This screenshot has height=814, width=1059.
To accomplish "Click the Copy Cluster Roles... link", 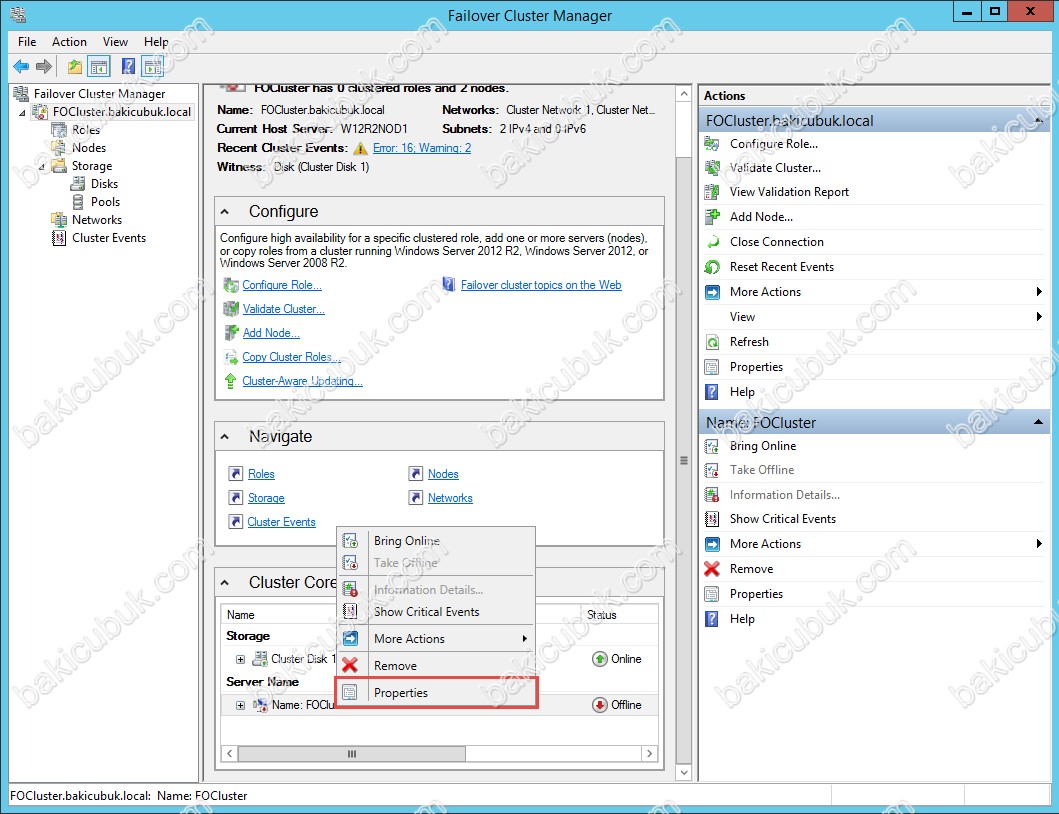I will [x=292, y=357].
